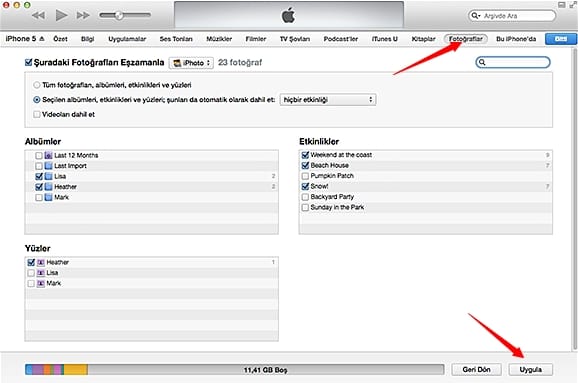Check Sunday in the Park event checkbox
This screenshot has height=383, width=578.
pyautogui.click(x=305, y=208)
